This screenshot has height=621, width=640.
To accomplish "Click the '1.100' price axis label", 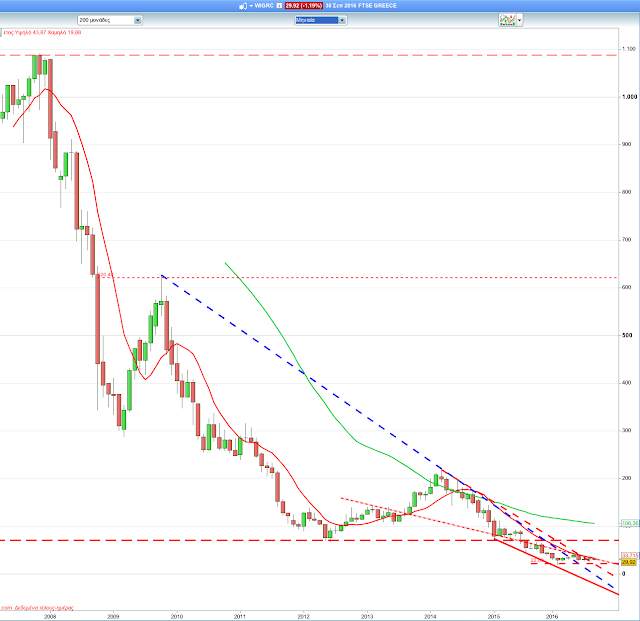I will (x=629, y=49).
